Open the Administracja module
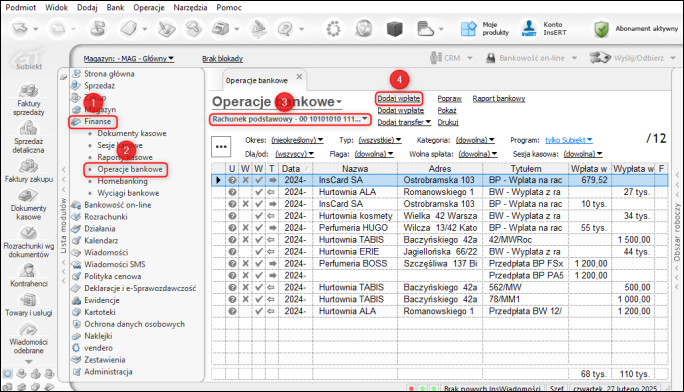Image resolution: width=684 pixels, height=392 pixels. tap(108, 372)
